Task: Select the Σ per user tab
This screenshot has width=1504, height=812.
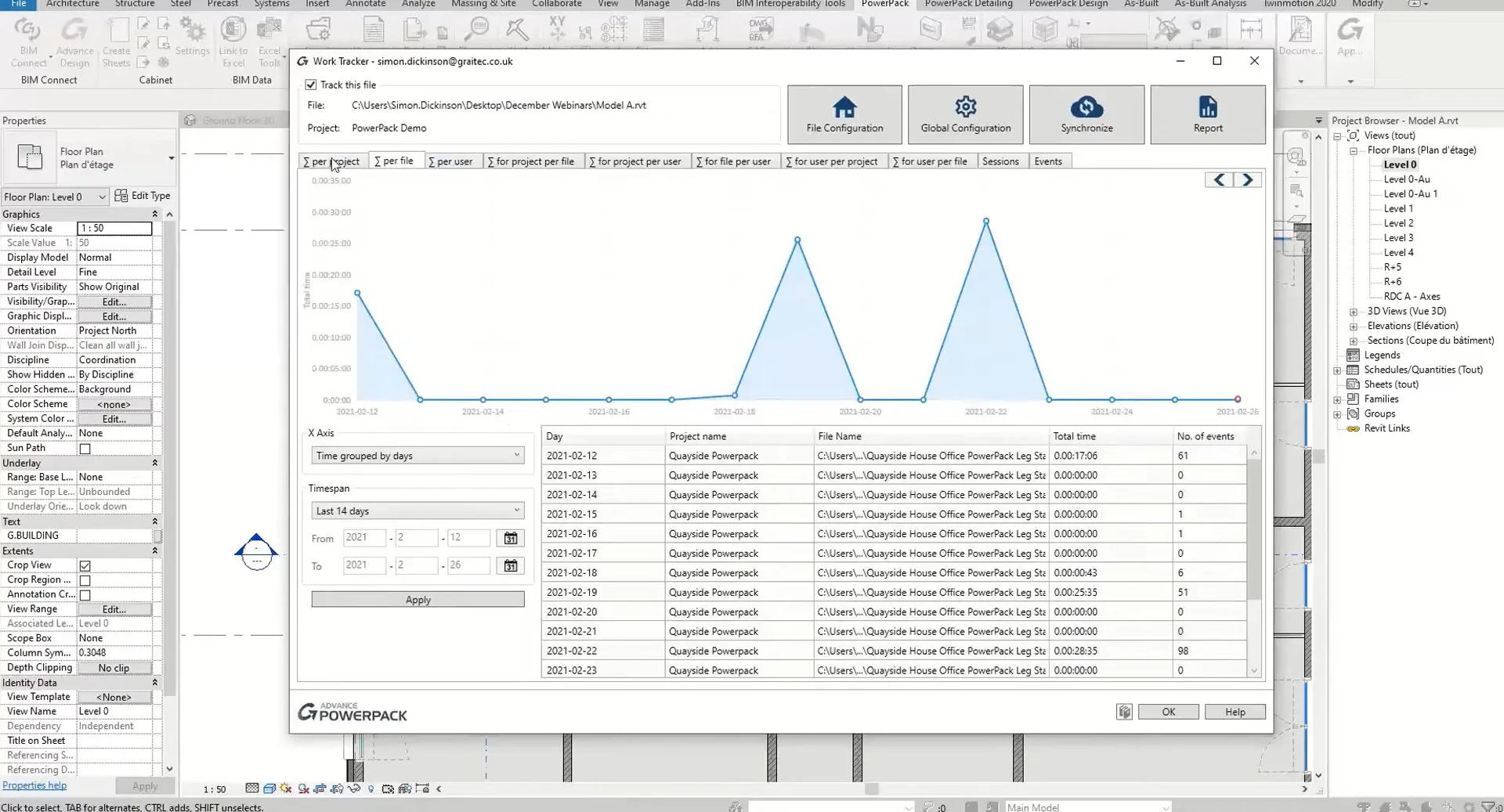Action: 450,161
